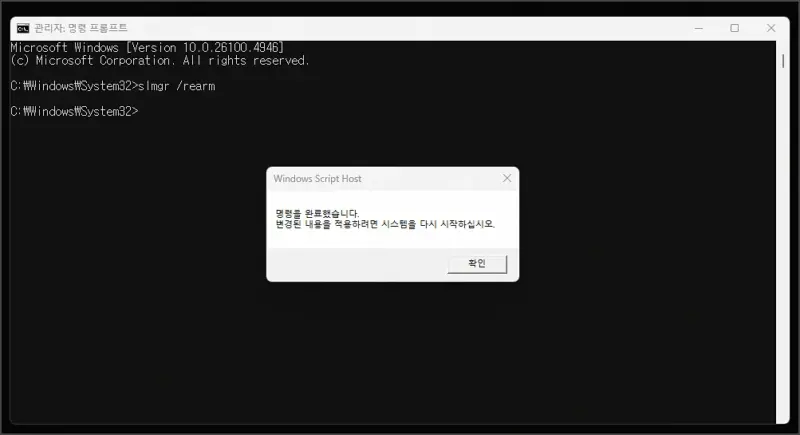Image resolution: width=800 pixels, height=435 pixels.
Task: Click the vertical scrollbar thumb in the console
Action: point(783,61)
